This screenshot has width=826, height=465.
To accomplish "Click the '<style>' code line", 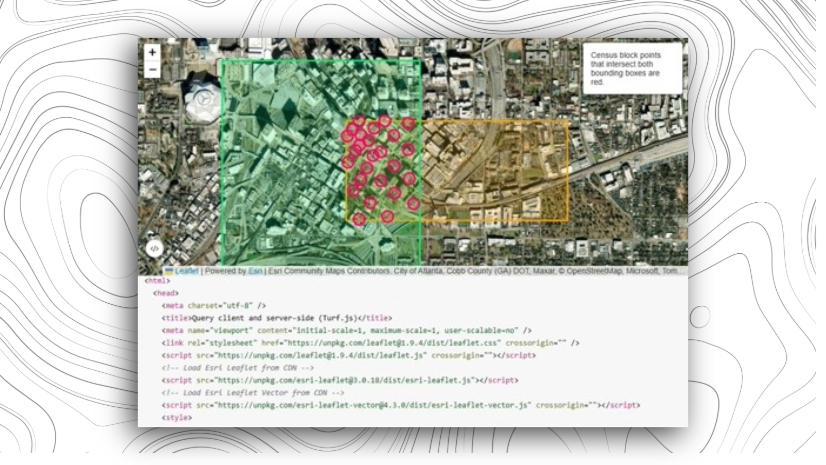I will click(177, 418).
